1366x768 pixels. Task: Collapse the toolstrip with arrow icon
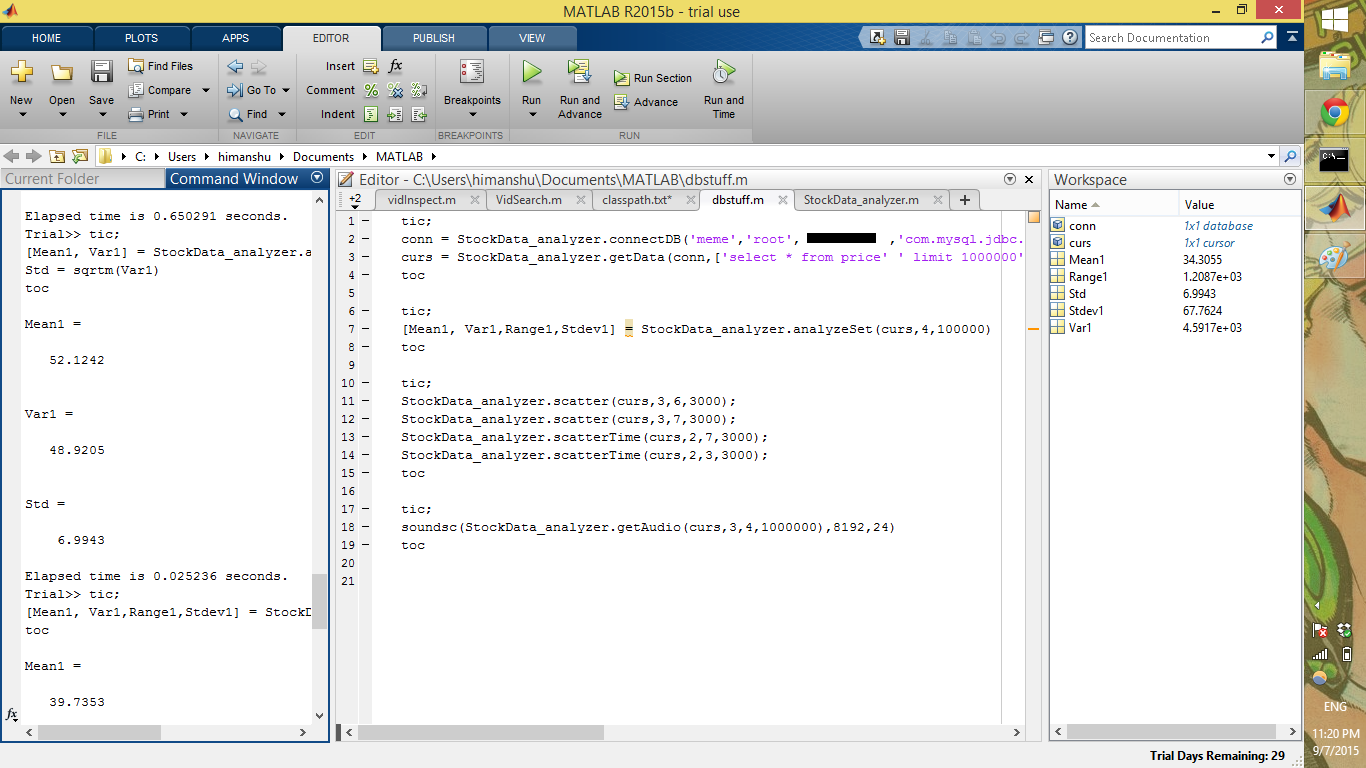1291,38
